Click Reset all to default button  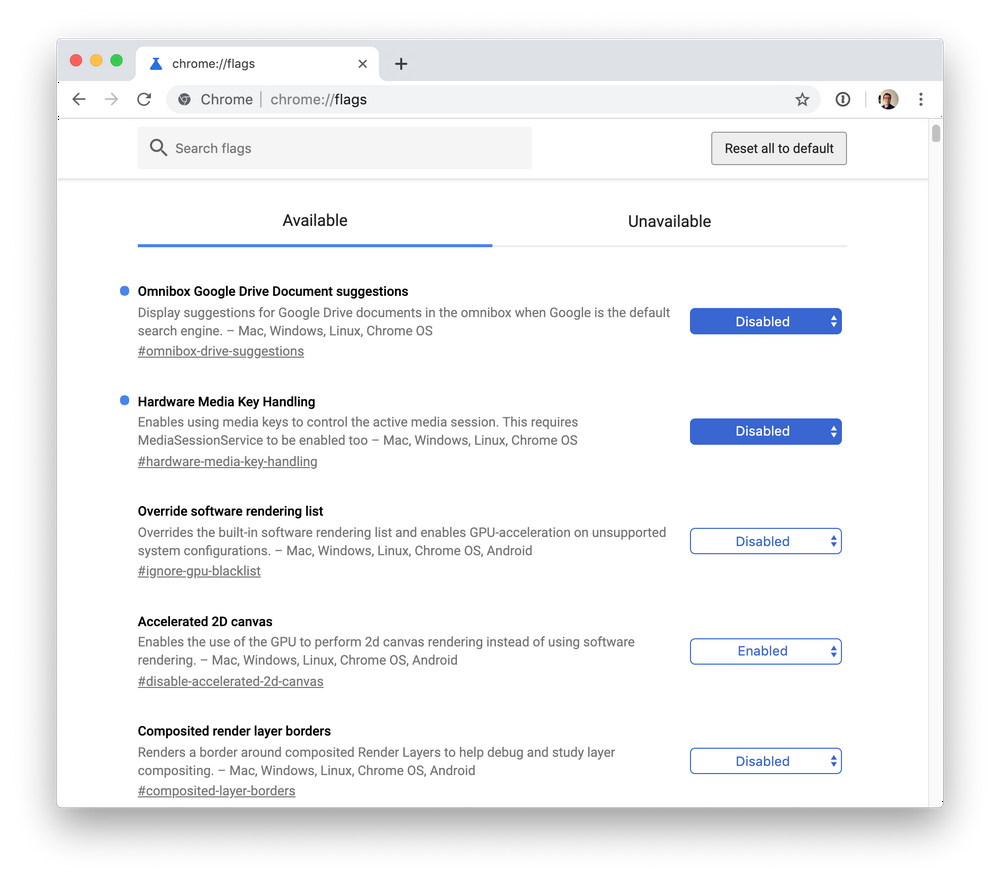779,148
